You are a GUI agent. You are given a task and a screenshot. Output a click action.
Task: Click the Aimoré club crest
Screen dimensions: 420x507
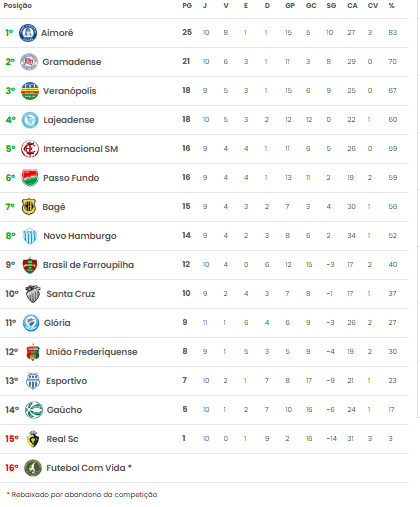(x=28, y=33)
